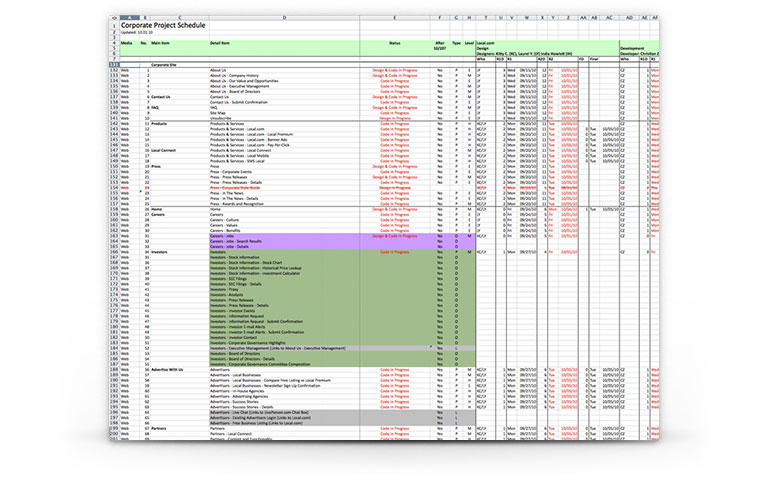Click 'Products & Services - Local.com - Banner Ads'
Image resolution: width=768 pixels, height=480 pixels.
[249, 140]
